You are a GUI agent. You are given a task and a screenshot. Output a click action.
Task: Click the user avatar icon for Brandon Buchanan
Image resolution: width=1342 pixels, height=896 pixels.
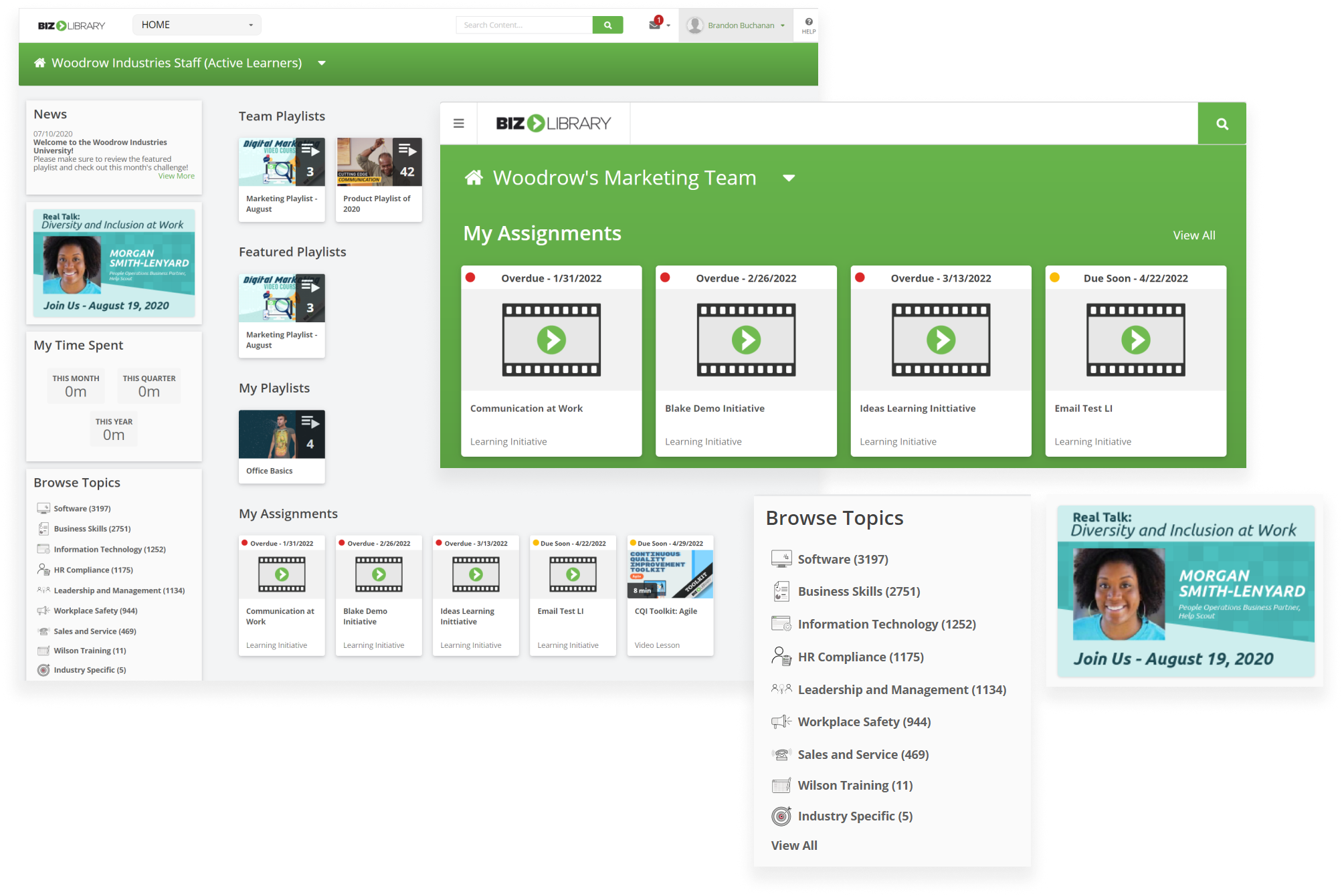[695, 25]
